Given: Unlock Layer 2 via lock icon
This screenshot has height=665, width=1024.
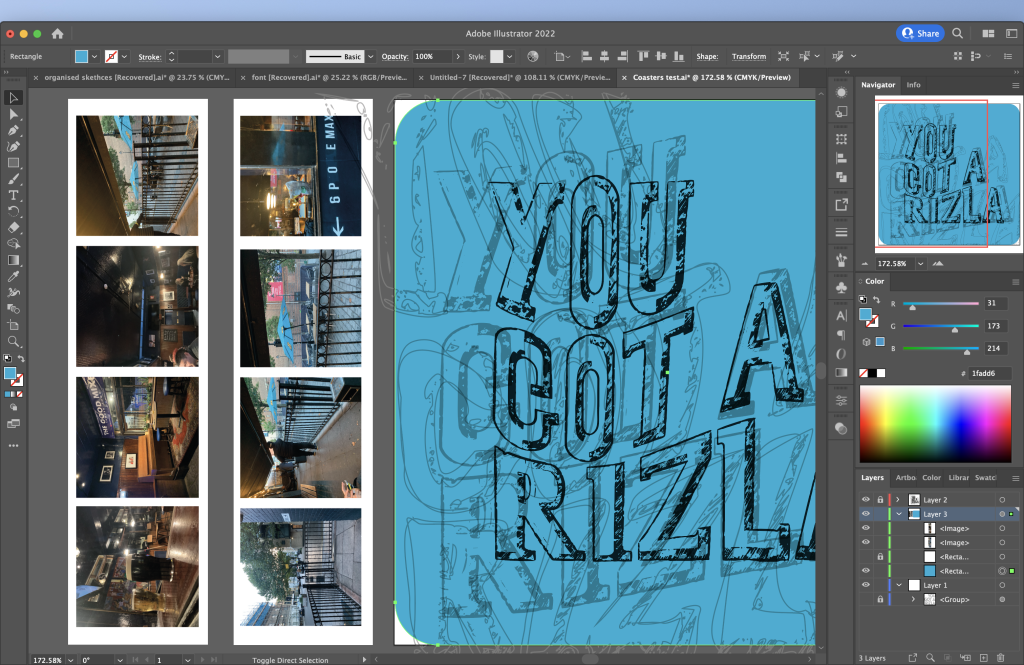Looking at the screenshot, I should coord(880,500).
